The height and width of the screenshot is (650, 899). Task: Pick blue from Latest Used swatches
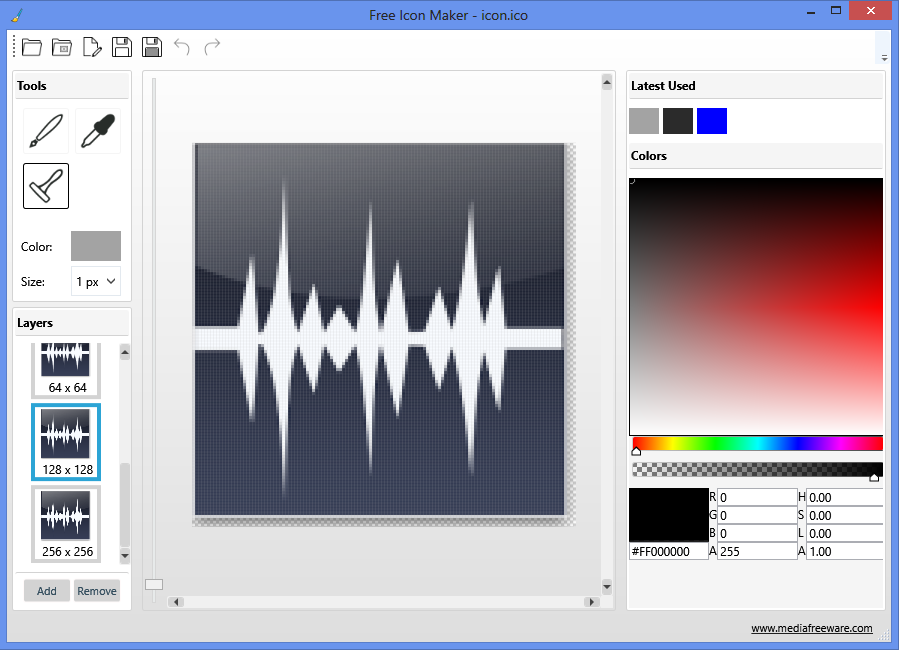712,120
